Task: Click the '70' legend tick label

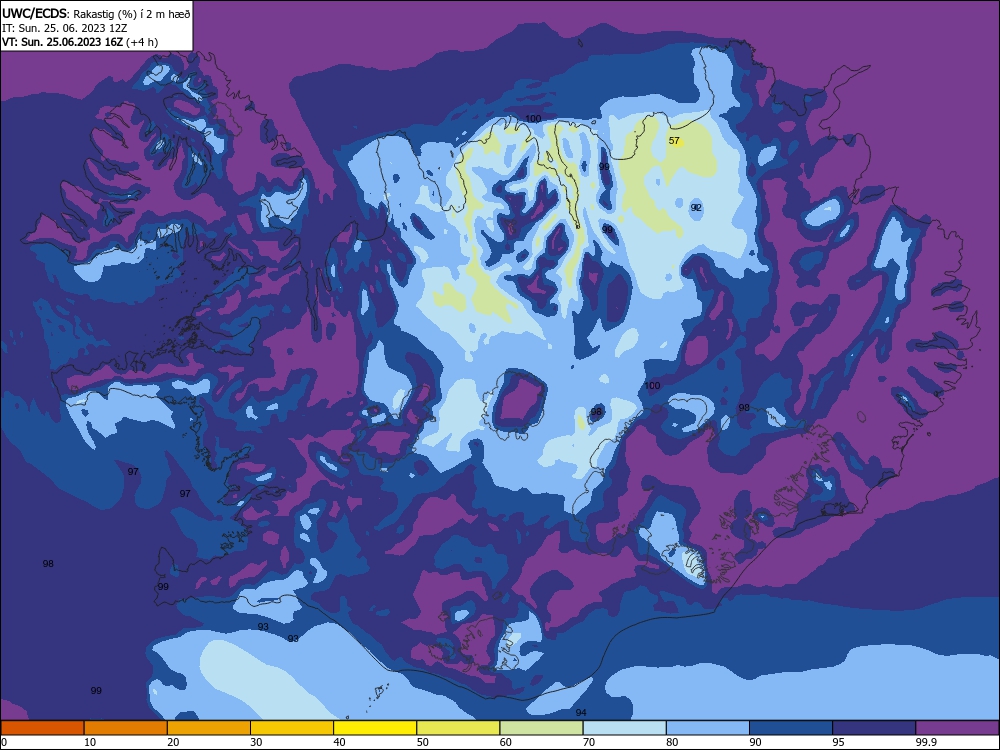Action: 589,742
